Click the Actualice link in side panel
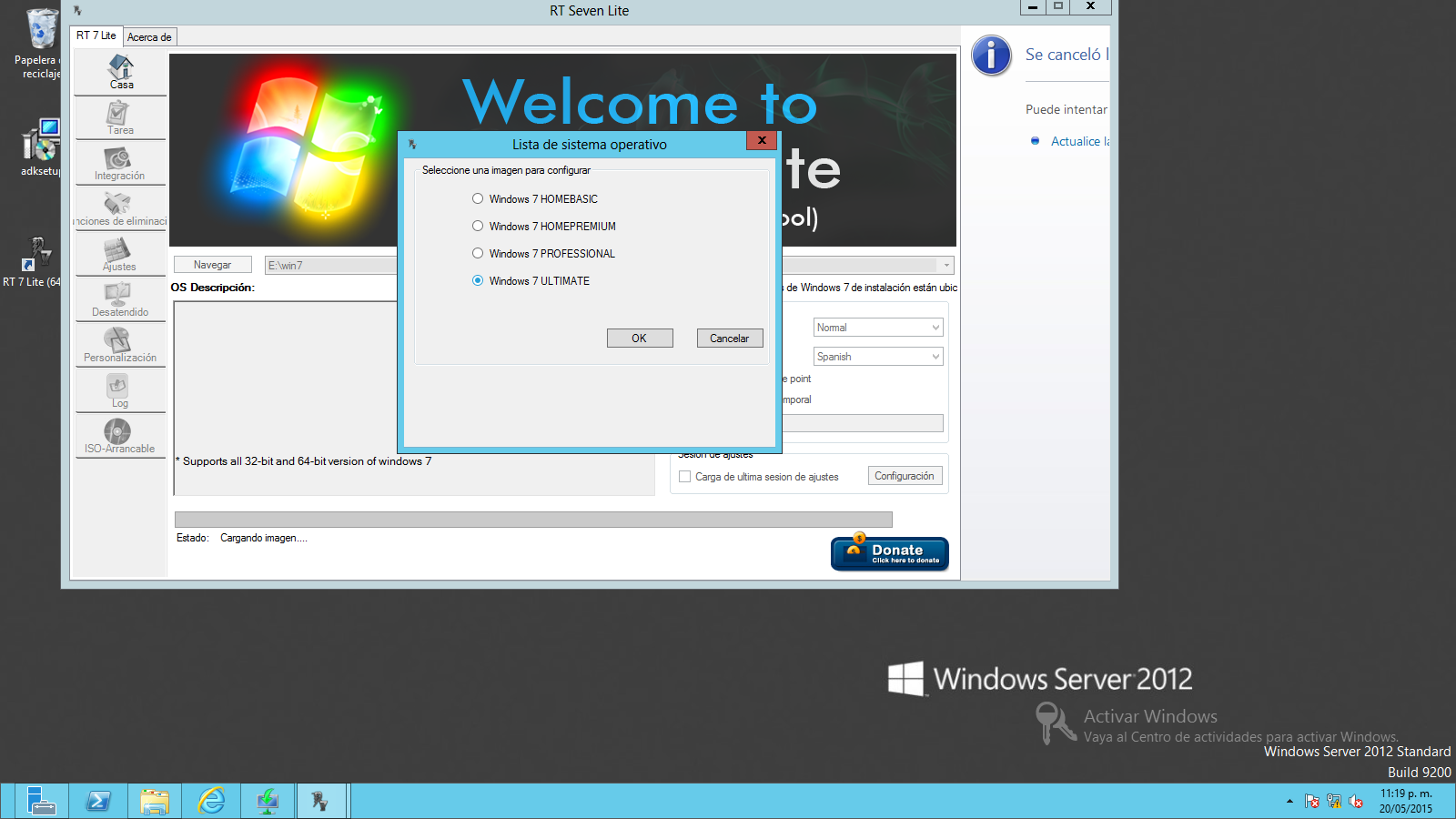Screen dimensions: 1456x819 [x=1080, y=141]
